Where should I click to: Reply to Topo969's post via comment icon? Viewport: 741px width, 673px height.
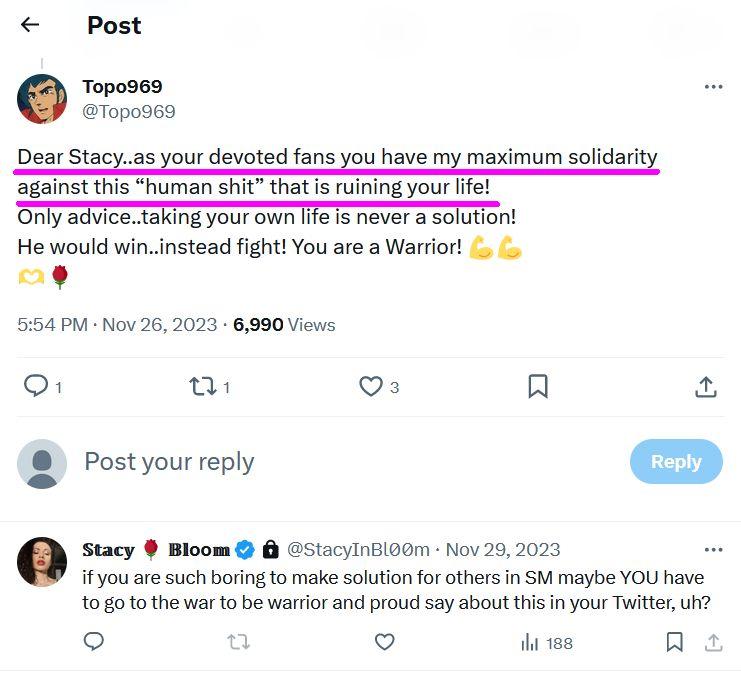point(36,386)
